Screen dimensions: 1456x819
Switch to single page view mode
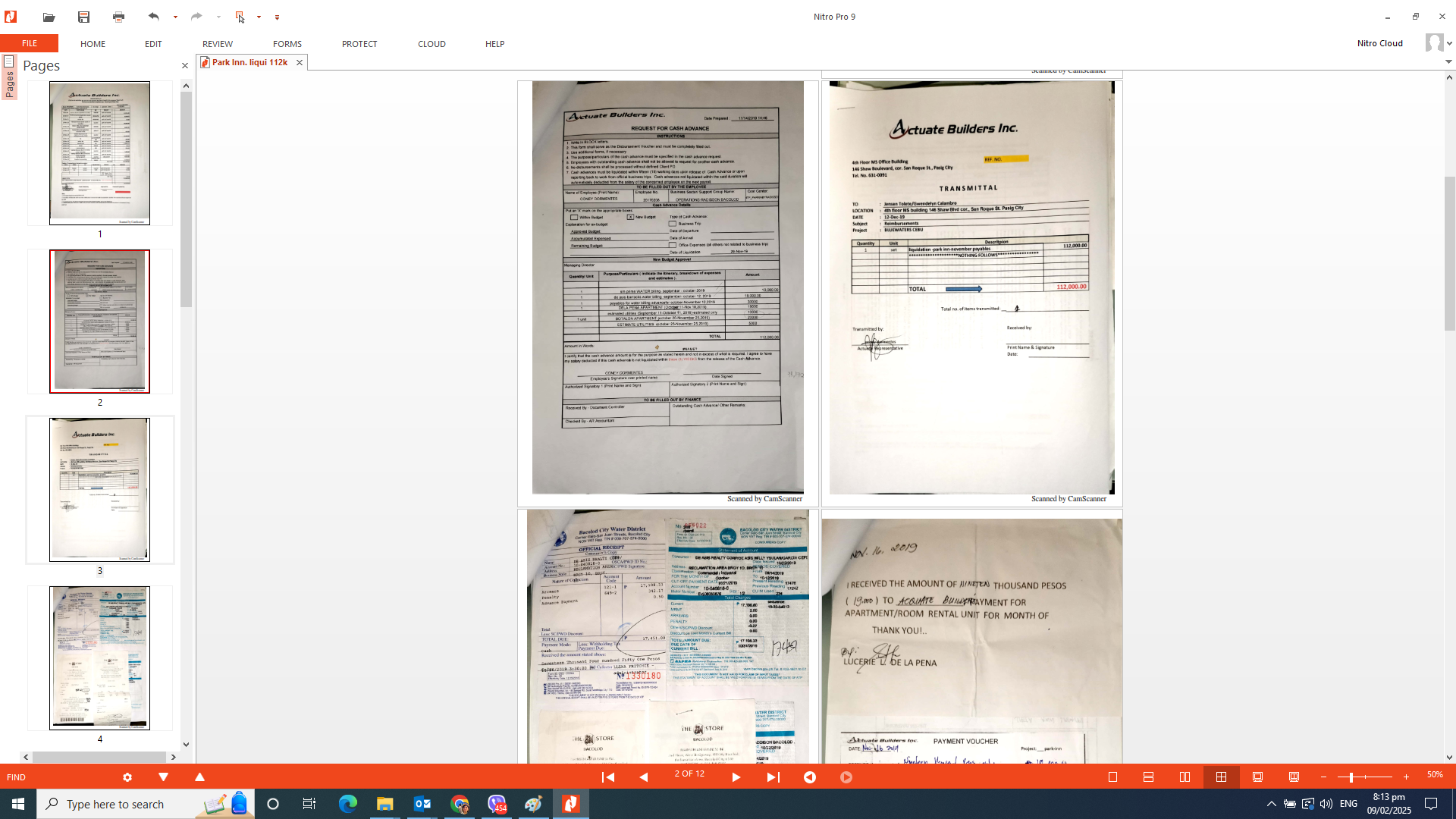[1112, 777]
